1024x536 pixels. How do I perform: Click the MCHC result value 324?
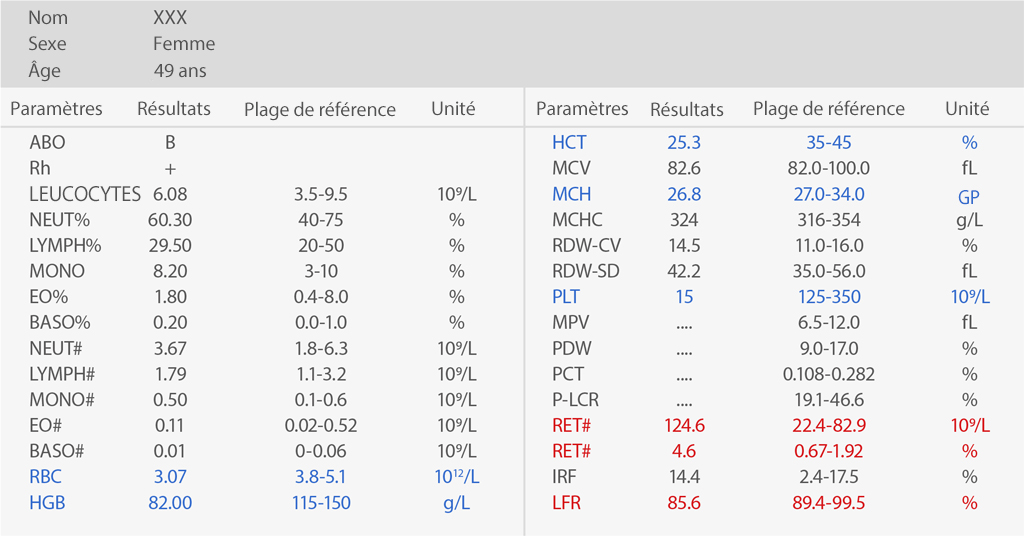[x=684, y=220]
